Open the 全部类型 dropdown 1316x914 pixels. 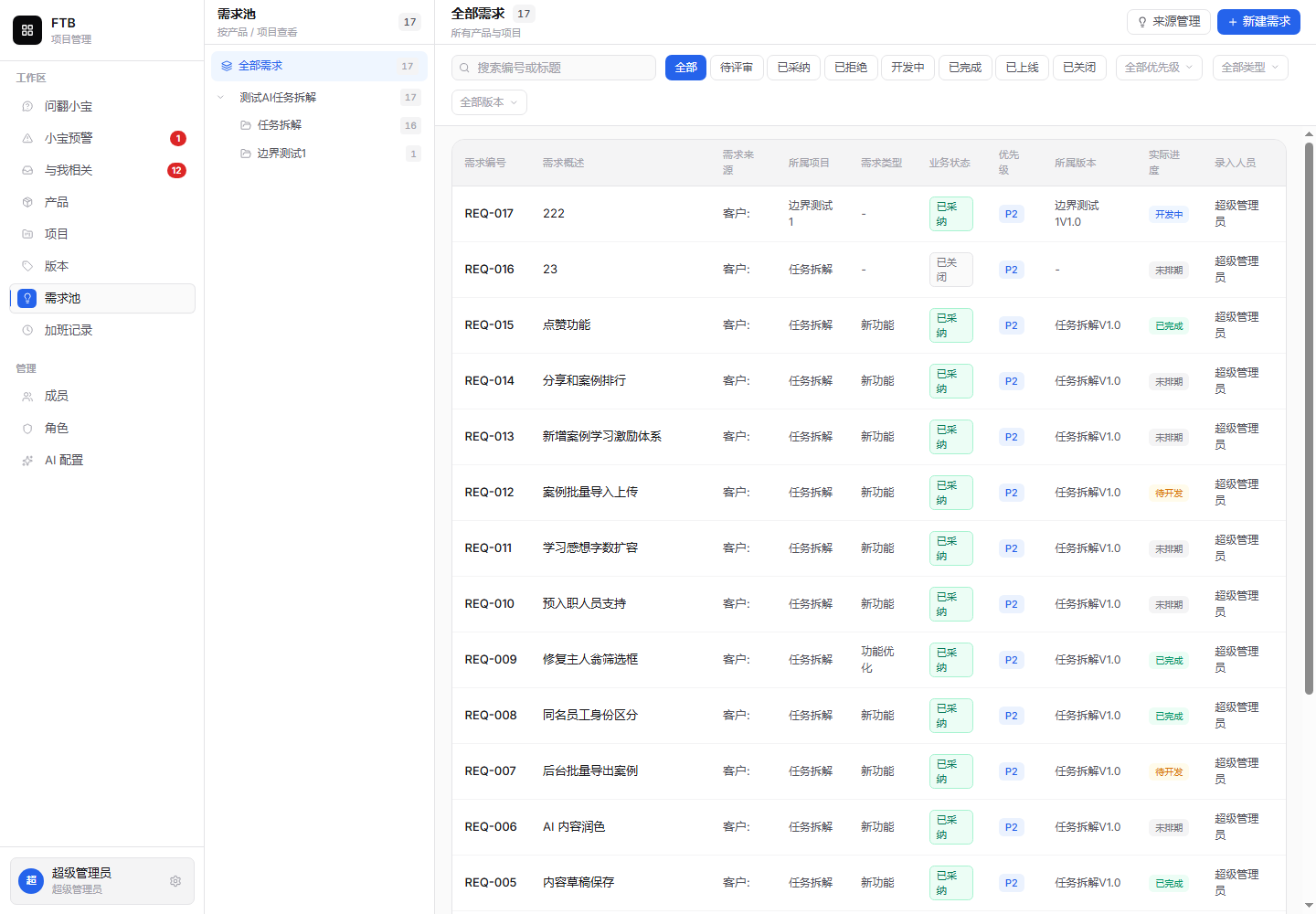(x=1250, y=68)
